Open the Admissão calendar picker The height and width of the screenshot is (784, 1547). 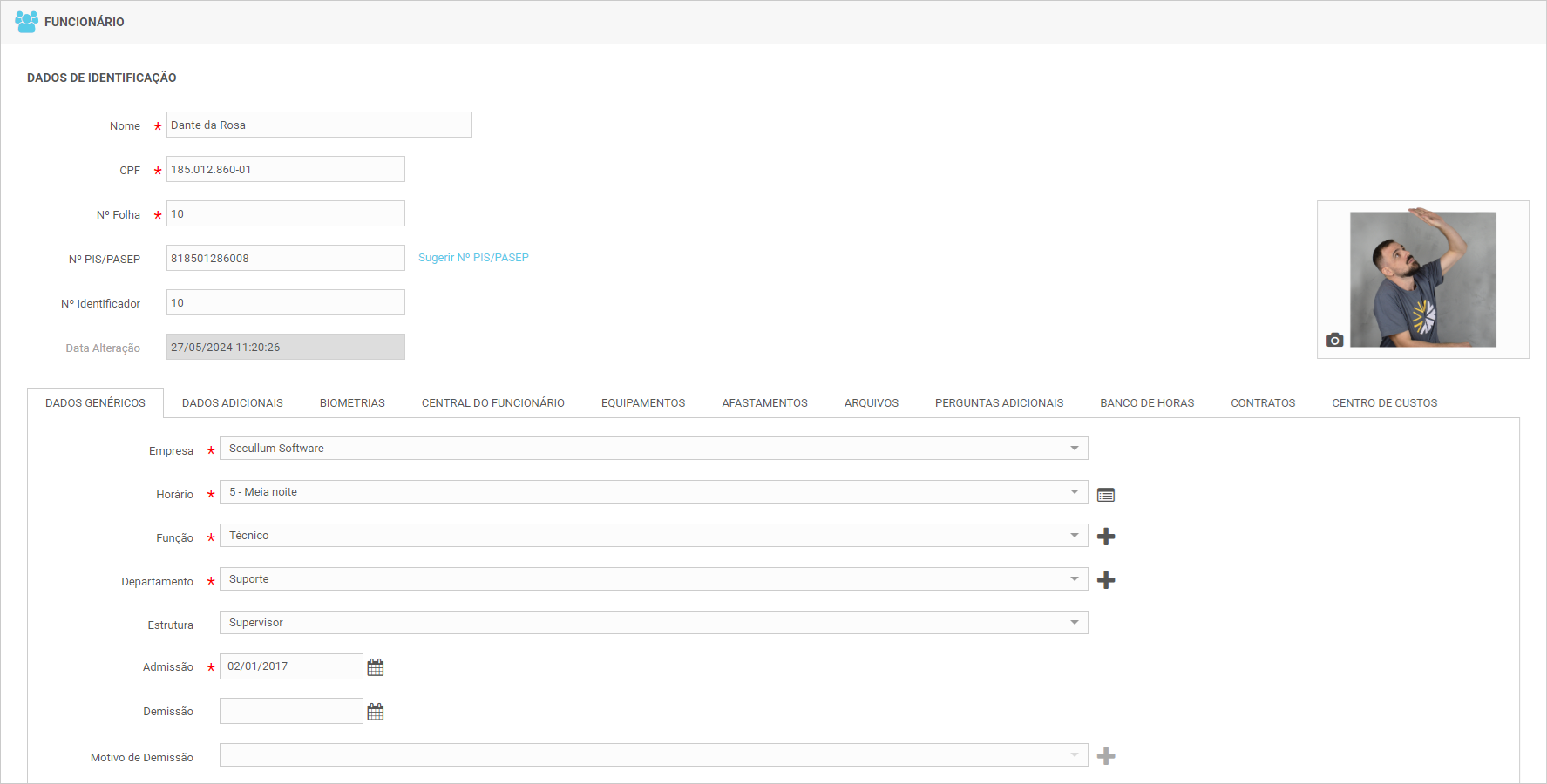coord(376,667)
